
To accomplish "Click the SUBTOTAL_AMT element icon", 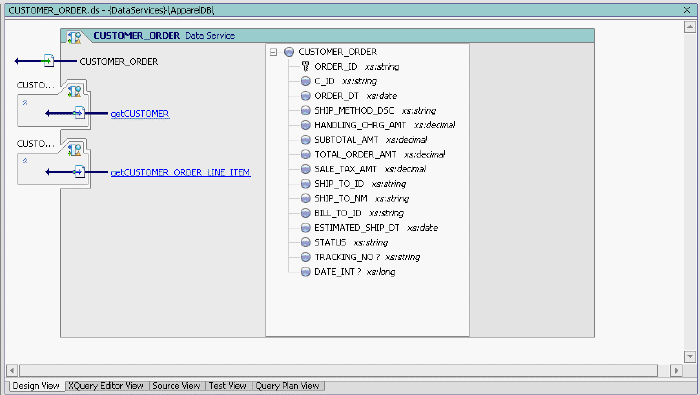I will pyautogui.click(x=305, y=140).
